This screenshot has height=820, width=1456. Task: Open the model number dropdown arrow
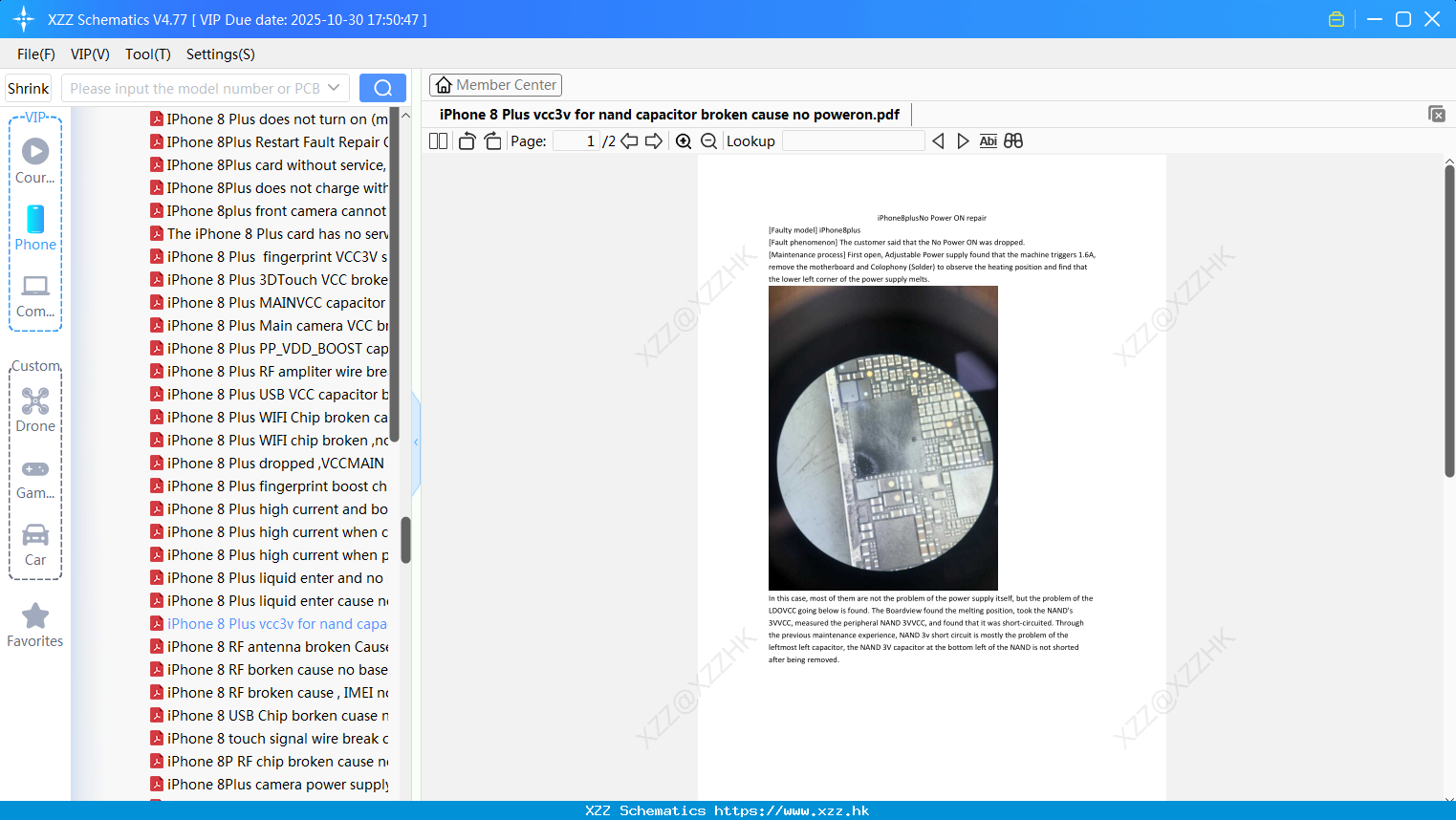point(334,88)
